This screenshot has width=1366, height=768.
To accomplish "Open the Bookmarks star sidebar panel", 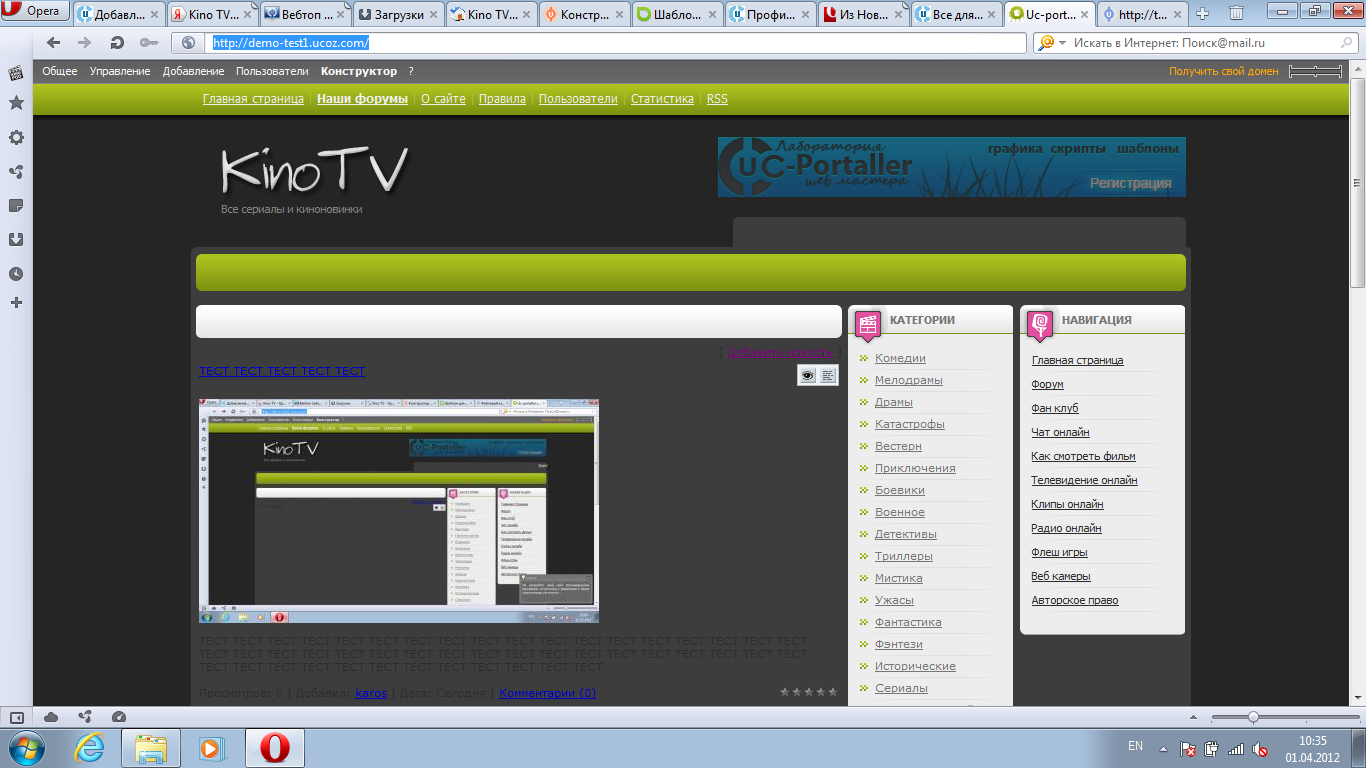I will coord(16,102).
